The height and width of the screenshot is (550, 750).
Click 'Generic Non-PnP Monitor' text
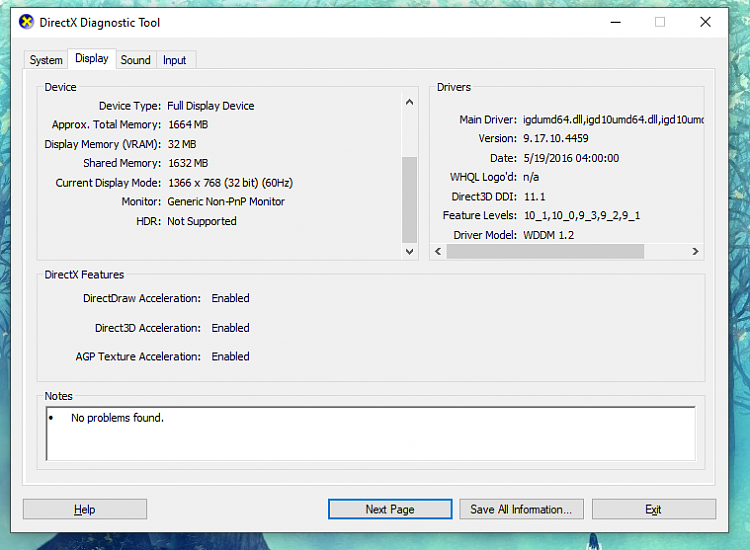226,201
